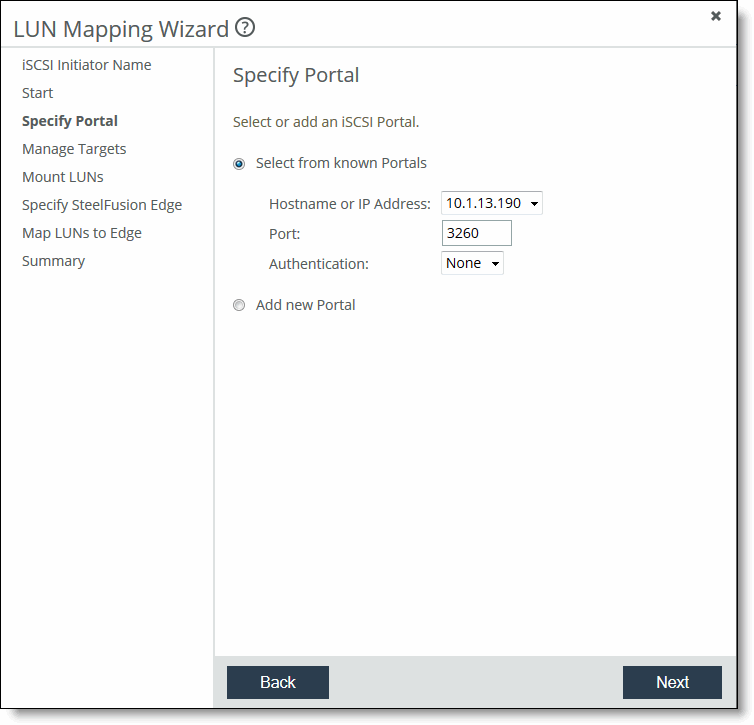View the Summary step
Image resolution: width=754 pixels, height=725 pixels.
pos(54,261)
